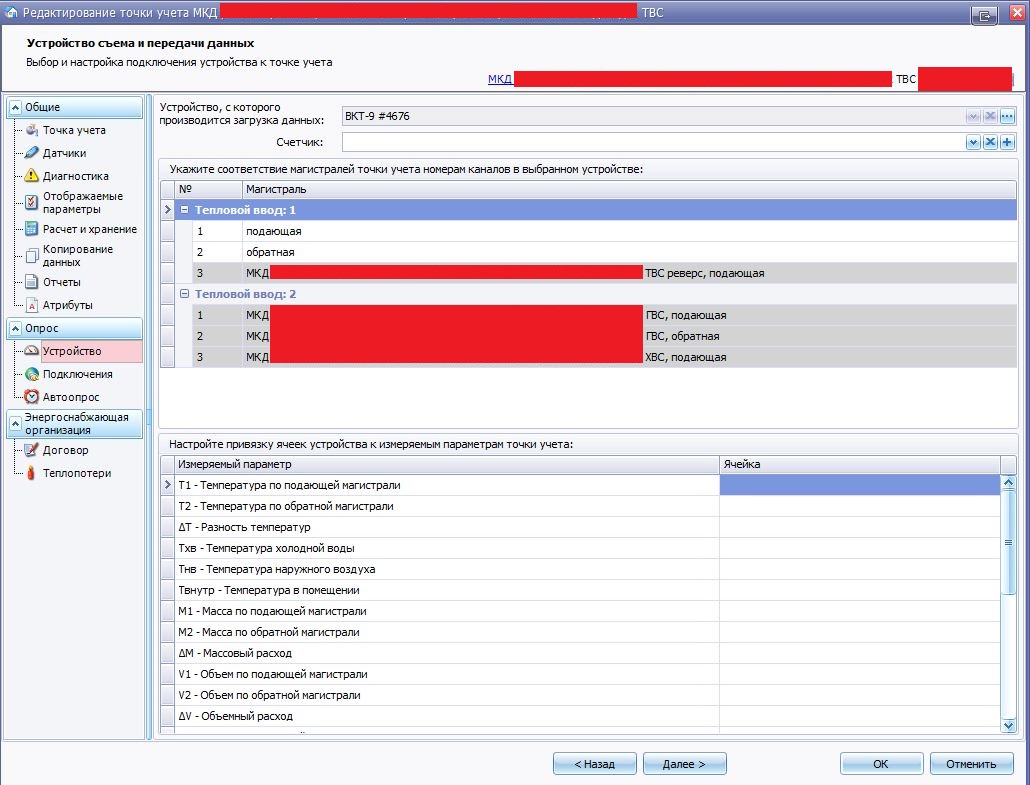Click the Расчет и хранение calculator icon
Image resolution: width=1030 pixels, height=785 pixels.
tap(32, 229)
